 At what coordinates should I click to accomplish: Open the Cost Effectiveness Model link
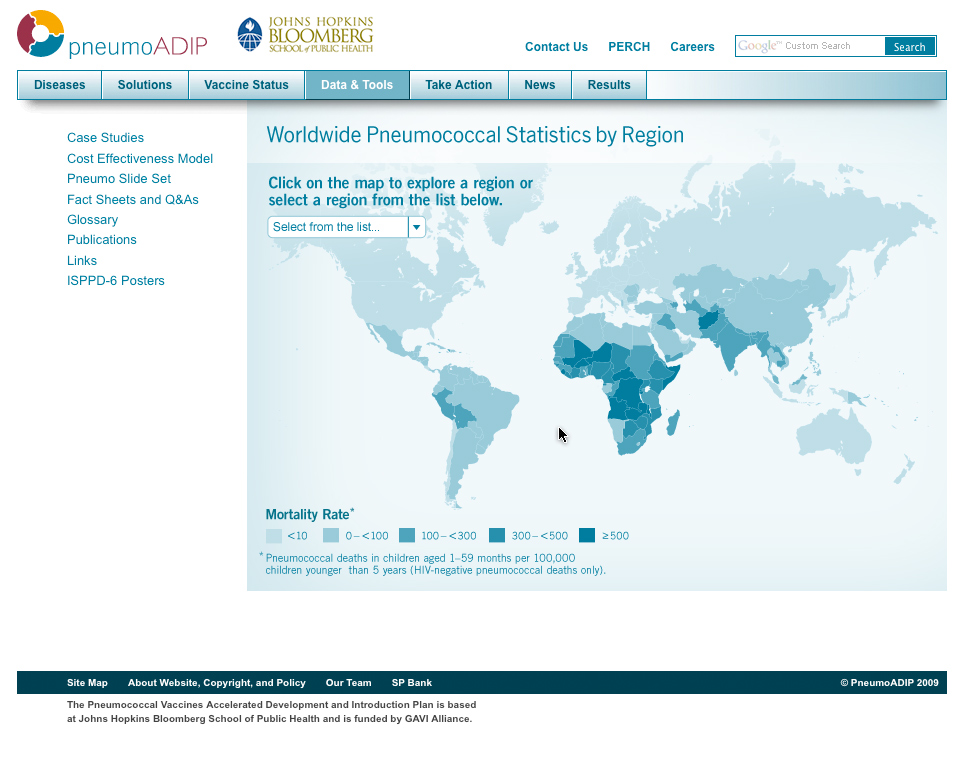click(x=140, y=159)
